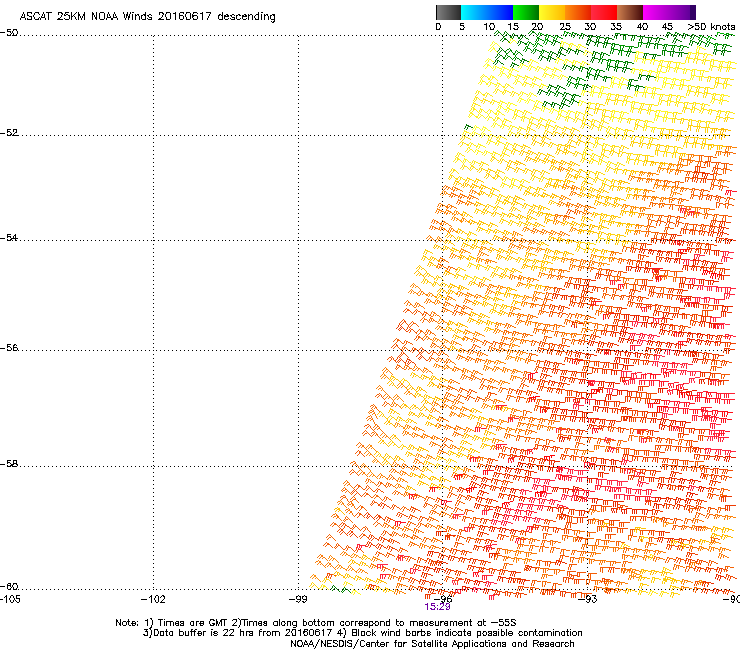This screenshot has height=650, width=740.
Task: Click latitude label '-60'
Action: coord(9,587)
